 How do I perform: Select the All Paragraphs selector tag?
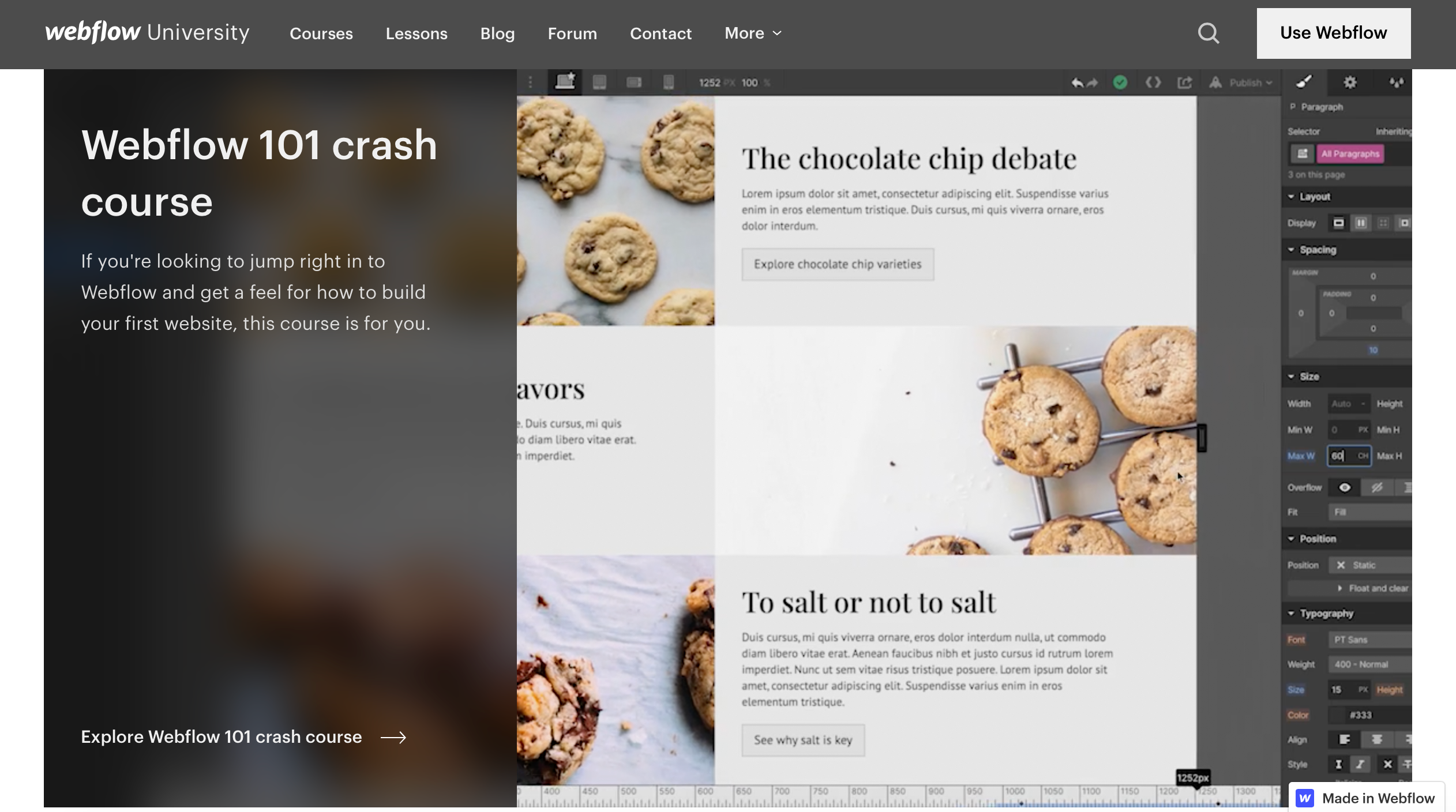coord(1350,153)
